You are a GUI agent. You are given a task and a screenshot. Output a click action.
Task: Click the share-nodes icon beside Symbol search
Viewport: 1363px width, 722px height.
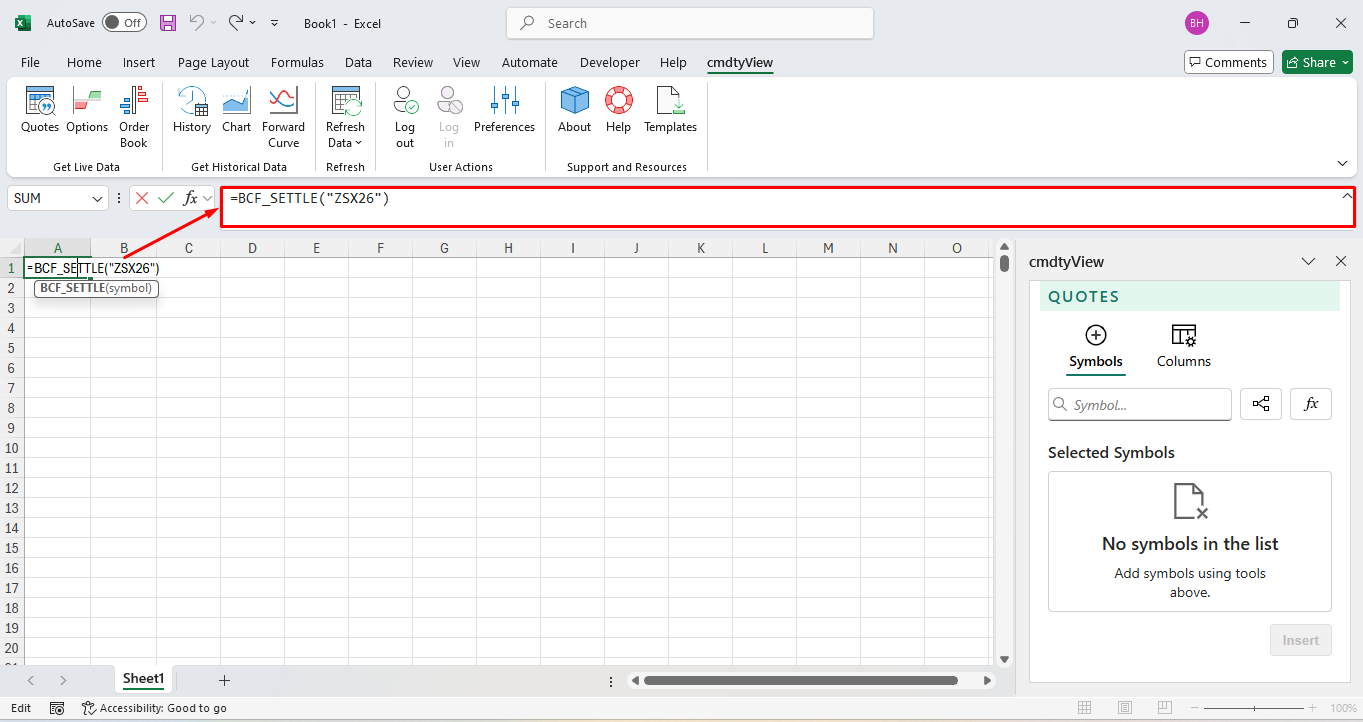click(x=1261, y=404)
